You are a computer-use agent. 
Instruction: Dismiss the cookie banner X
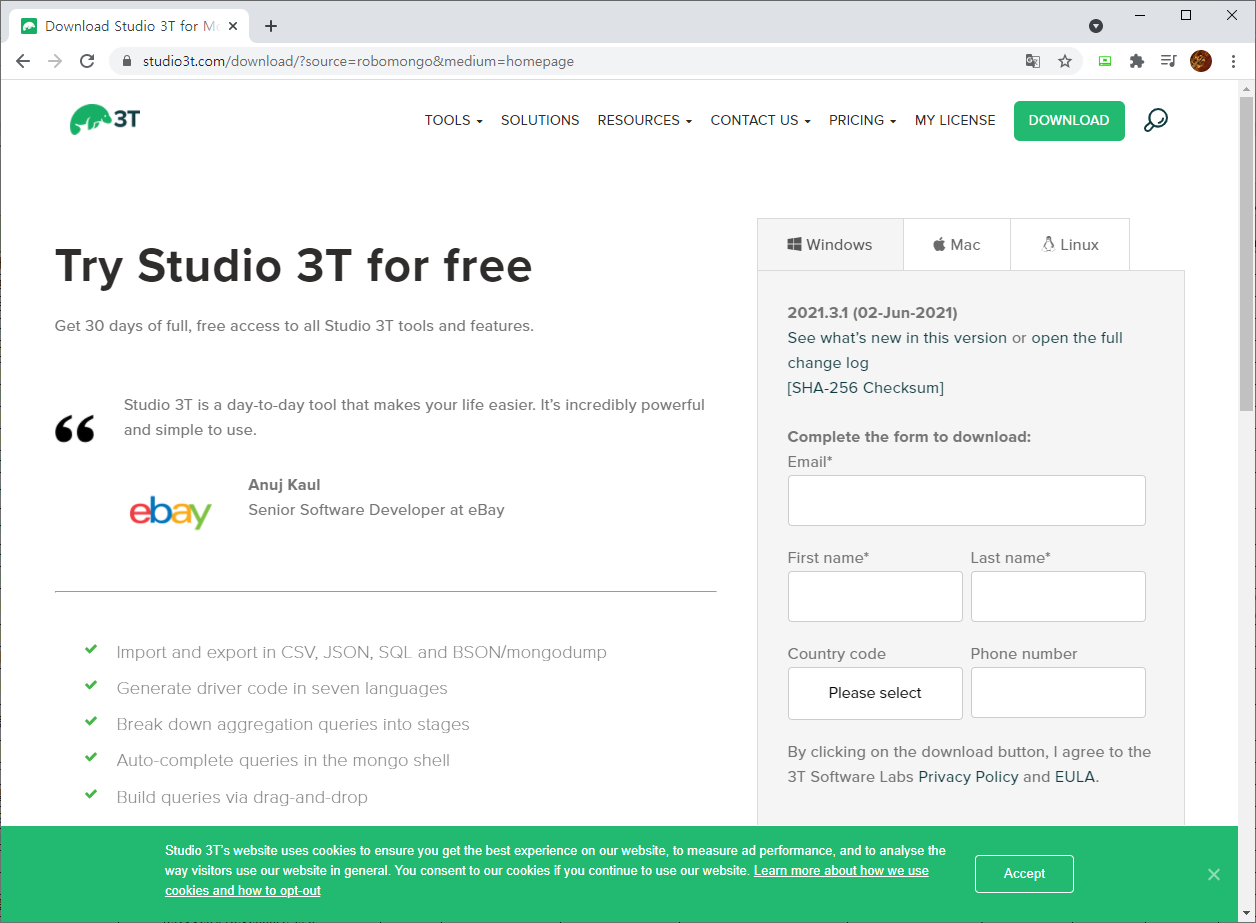pyautogui.click(x=1213, y=874)
